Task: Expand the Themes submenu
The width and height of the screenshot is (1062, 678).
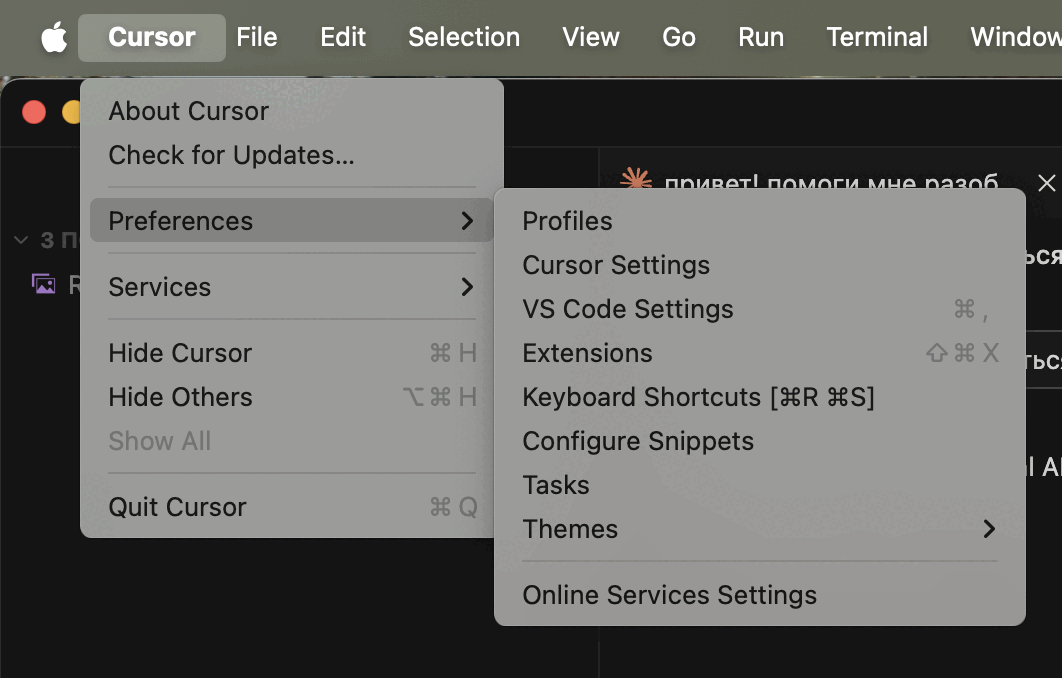Action: pyautogui.click(x=760, y=529)
